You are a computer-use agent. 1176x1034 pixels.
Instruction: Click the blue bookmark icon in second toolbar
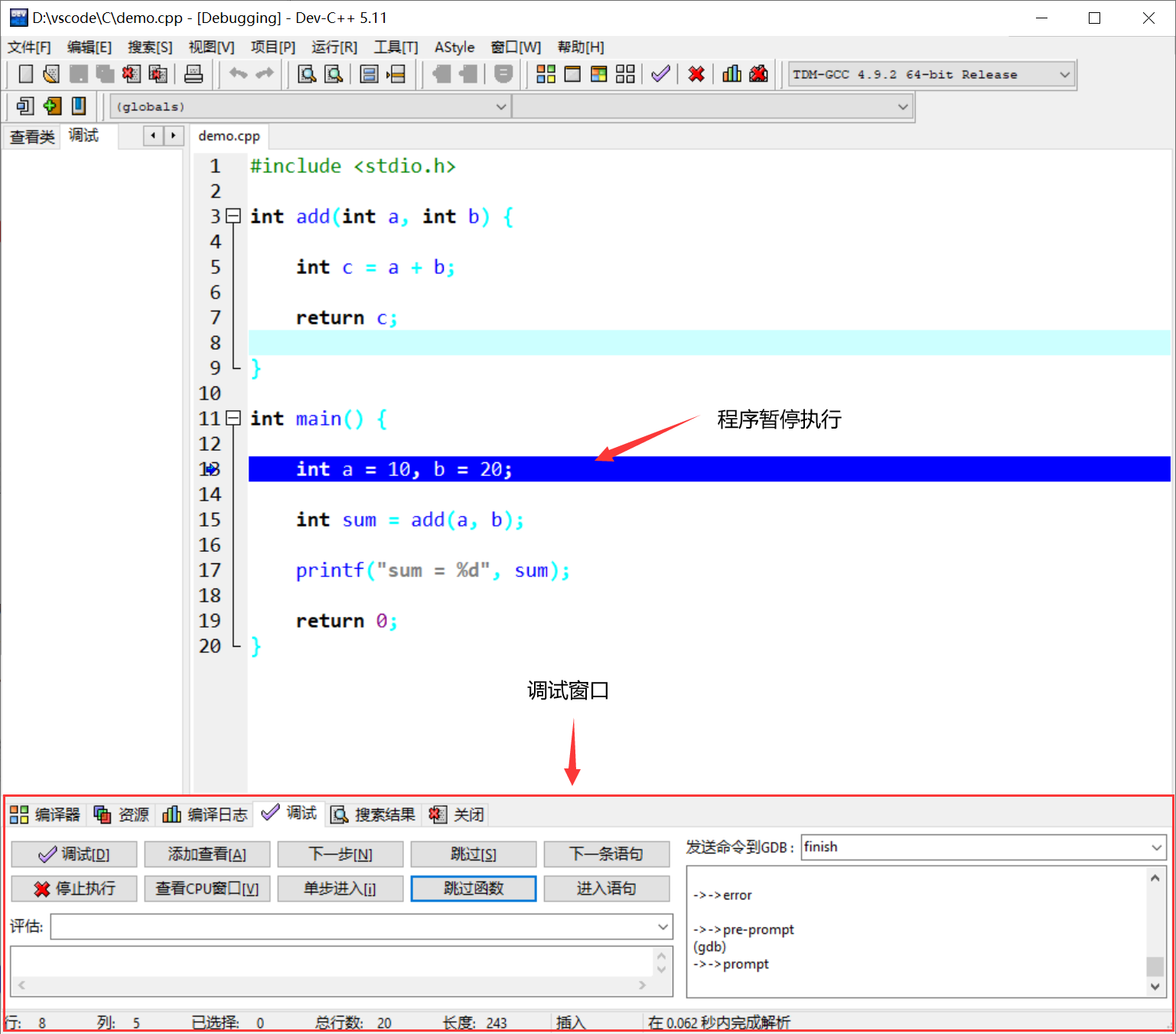pyautogui.click(x=79, y=106)
